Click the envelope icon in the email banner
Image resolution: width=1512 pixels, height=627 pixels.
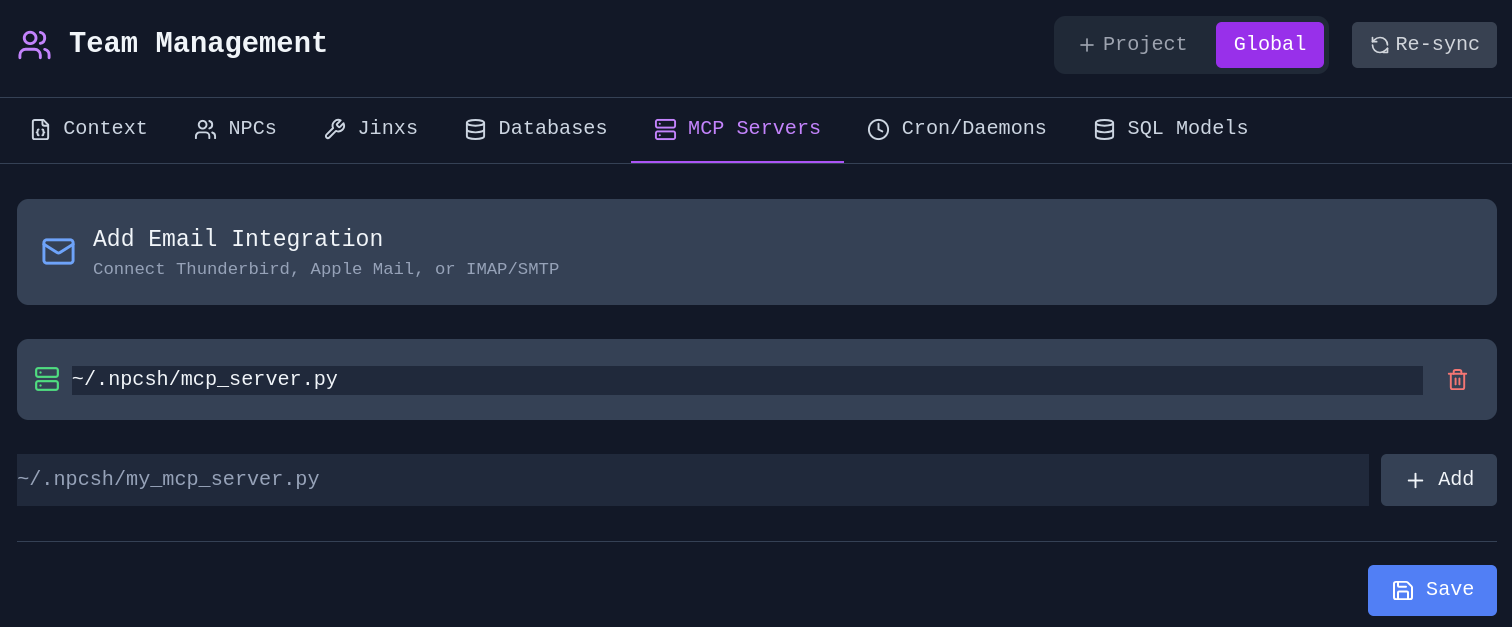pyautogui.click(x=58, y=252)
